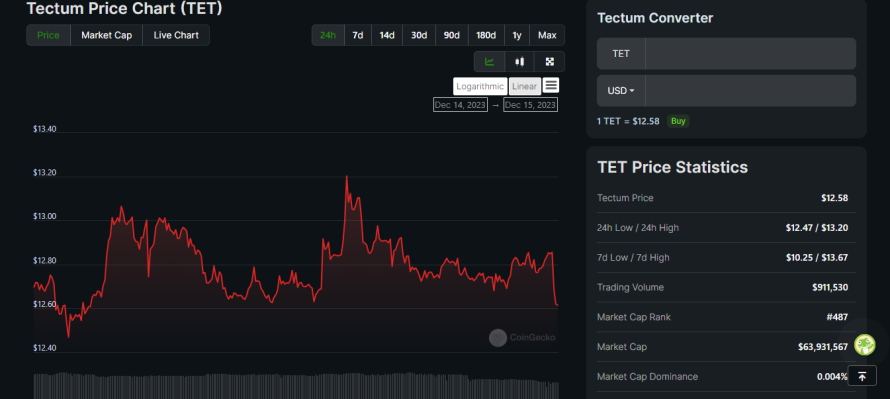Screen dimensions: 890x399
Task: Open chart hamburger menu
Action: 551,86
